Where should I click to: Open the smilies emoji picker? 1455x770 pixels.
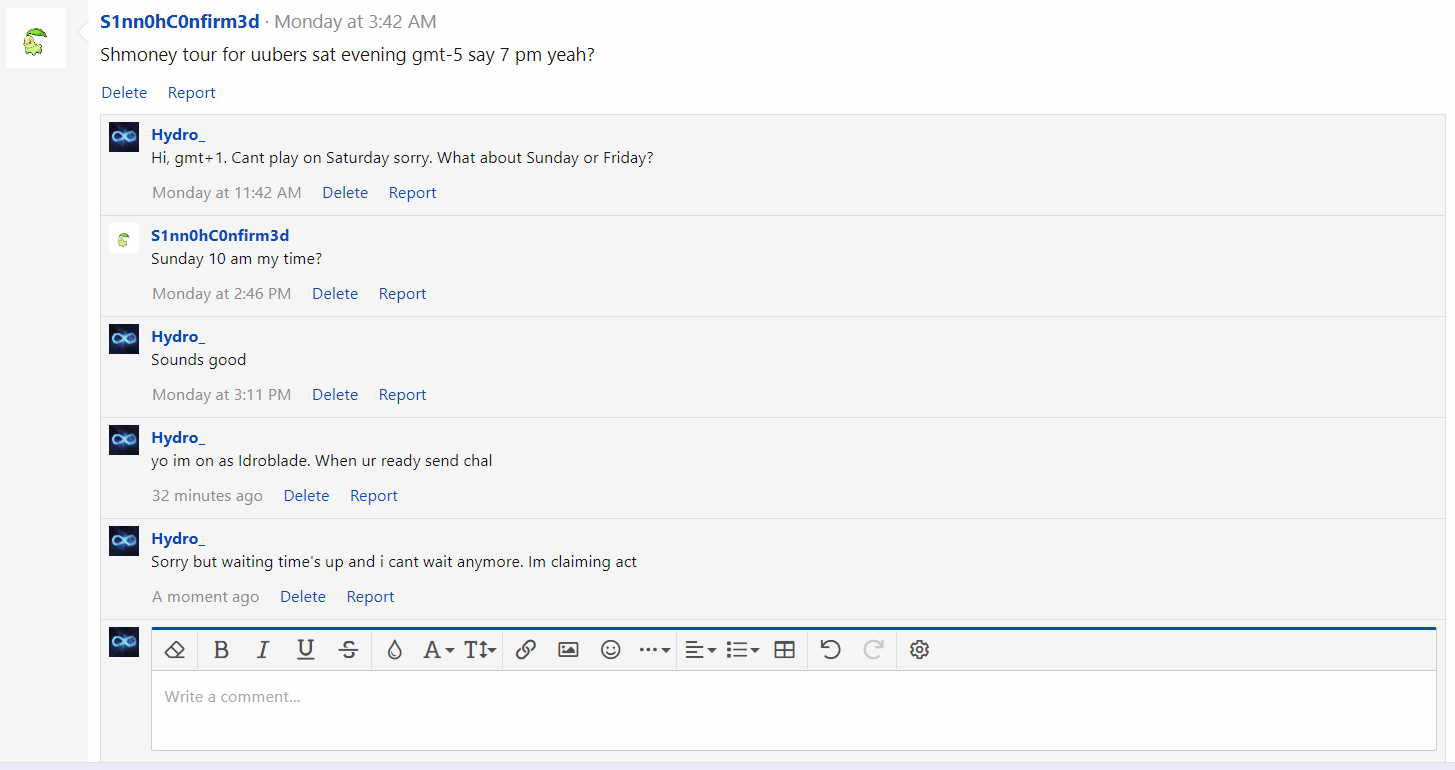tap(610, 650)
